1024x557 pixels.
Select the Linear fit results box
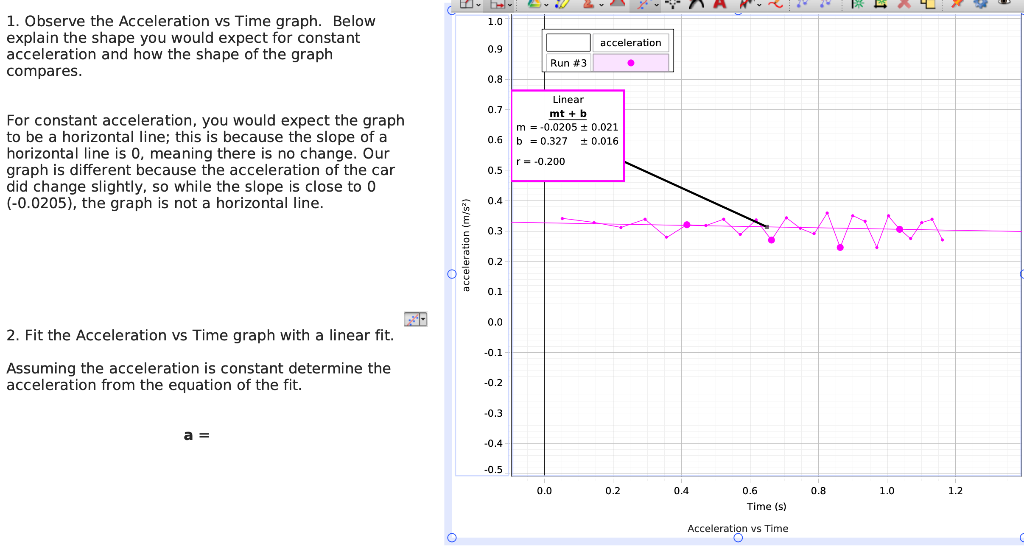click(x=568, y=135)
